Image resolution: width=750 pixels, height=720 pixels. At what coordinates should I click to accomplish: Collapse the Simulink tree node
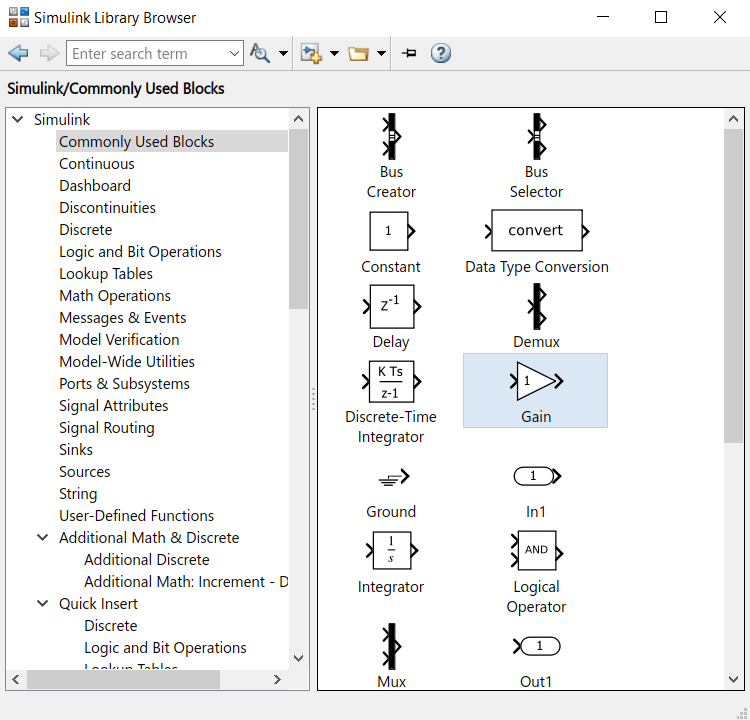pos(18,119)
